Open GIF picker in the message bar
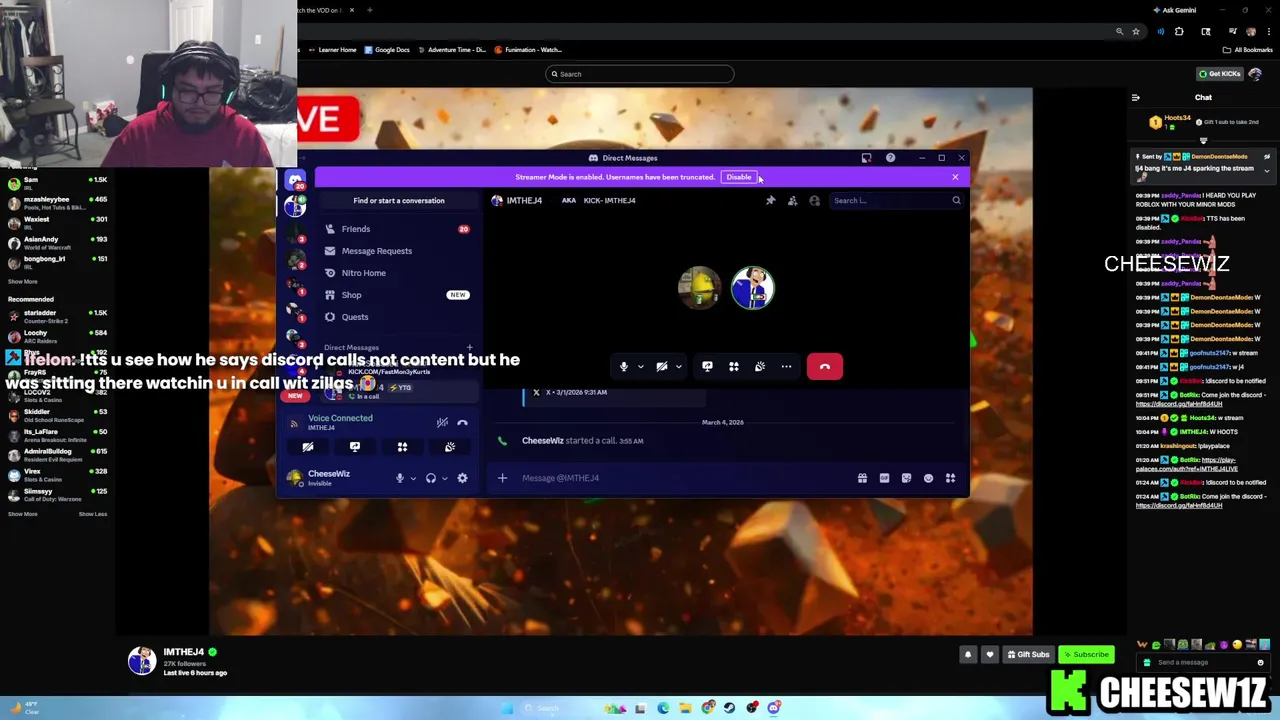 pyautogui.click(x=884, y=478)
